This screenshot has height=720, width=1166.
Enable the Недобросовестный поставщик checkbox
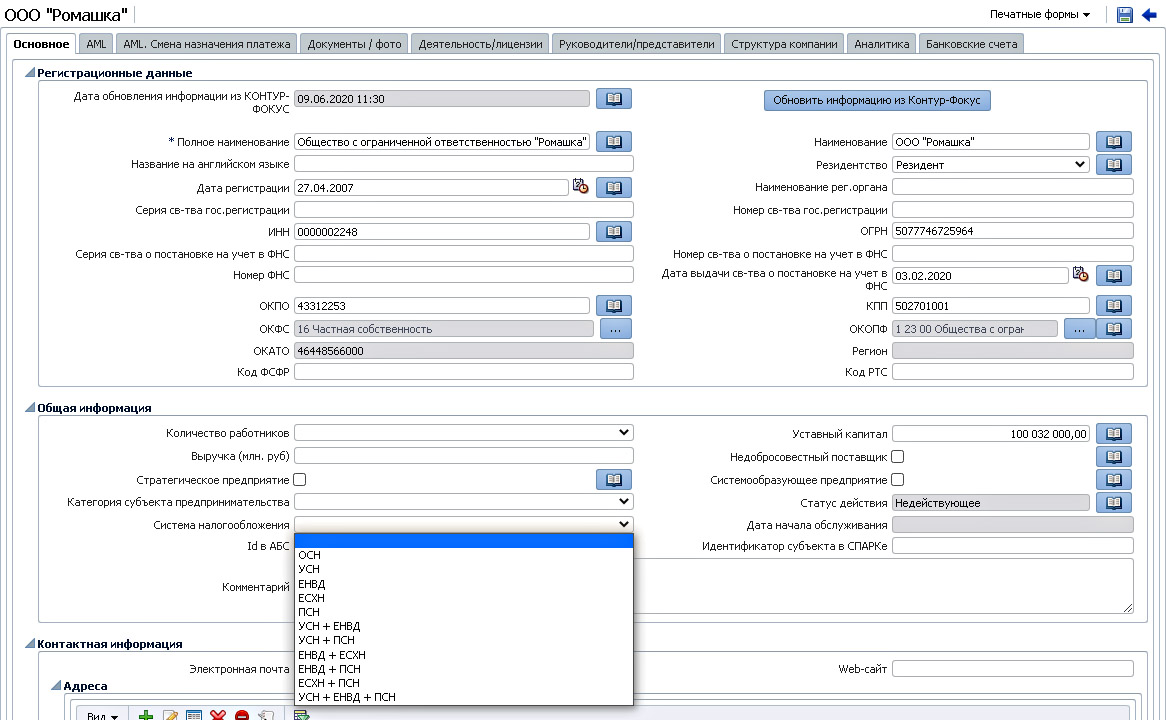click(897, 457)
